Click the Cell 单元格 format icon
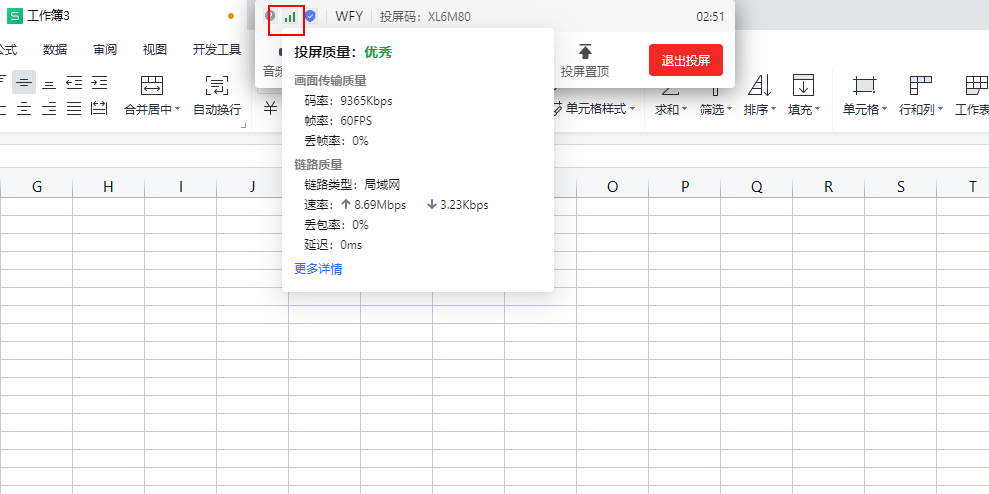 point(864,85)
